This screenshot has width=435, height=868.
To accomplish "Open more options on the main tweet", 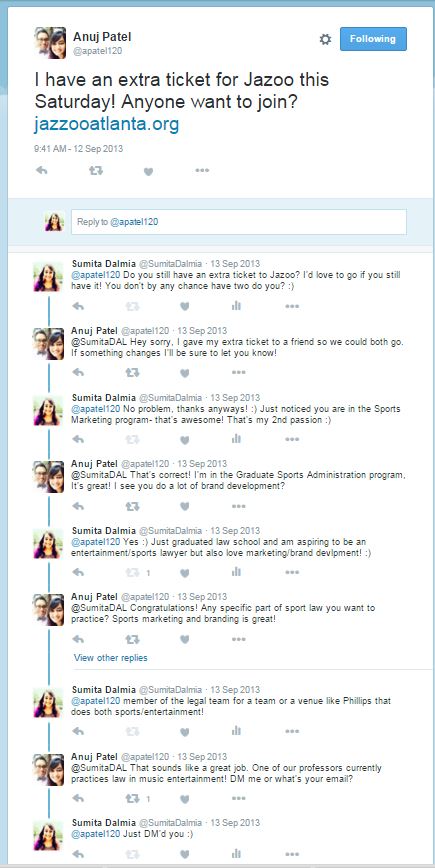I will click(202, 170).
